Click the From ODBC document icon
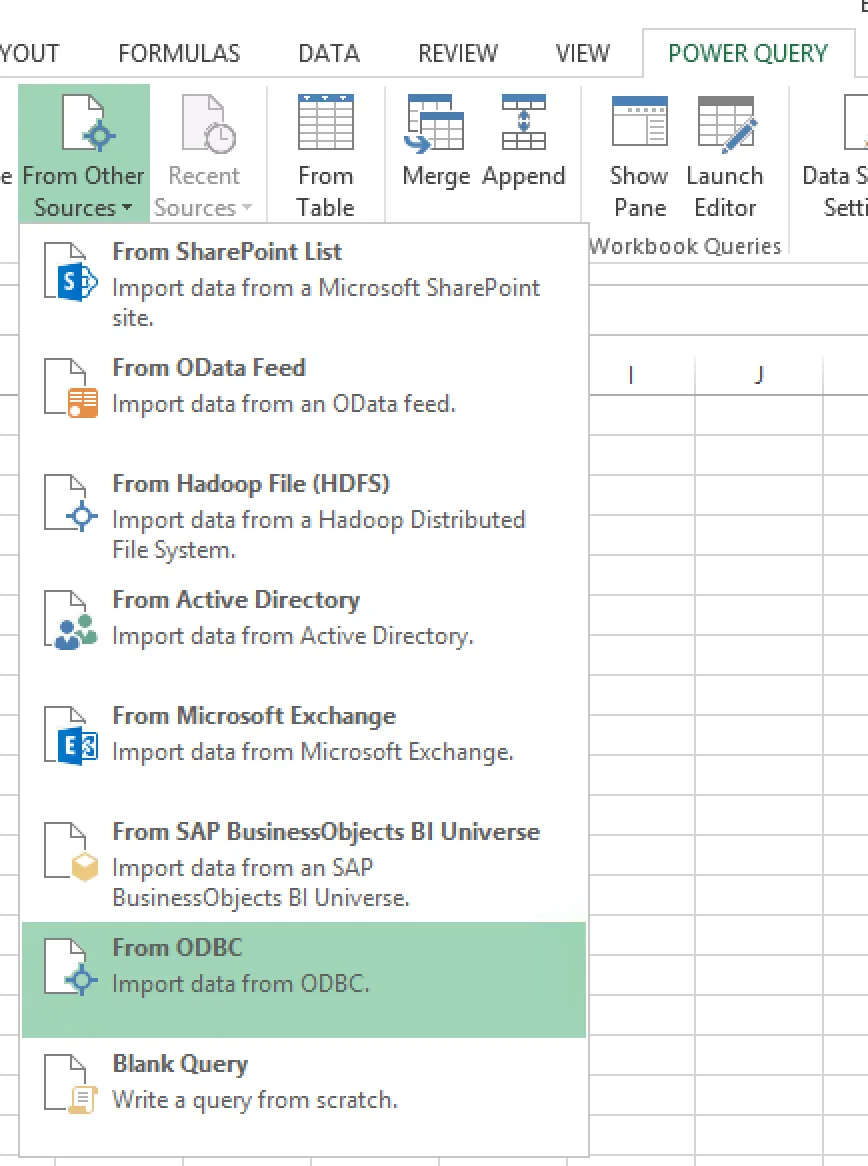The image size is (868, 1166). coord(71,968)
